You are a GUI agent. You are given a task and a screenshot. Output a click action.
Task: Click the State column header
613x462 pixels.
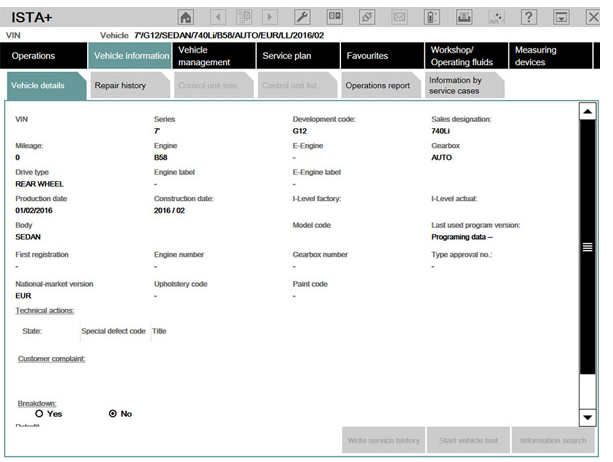pyautogui.click(x=32, y=331)
